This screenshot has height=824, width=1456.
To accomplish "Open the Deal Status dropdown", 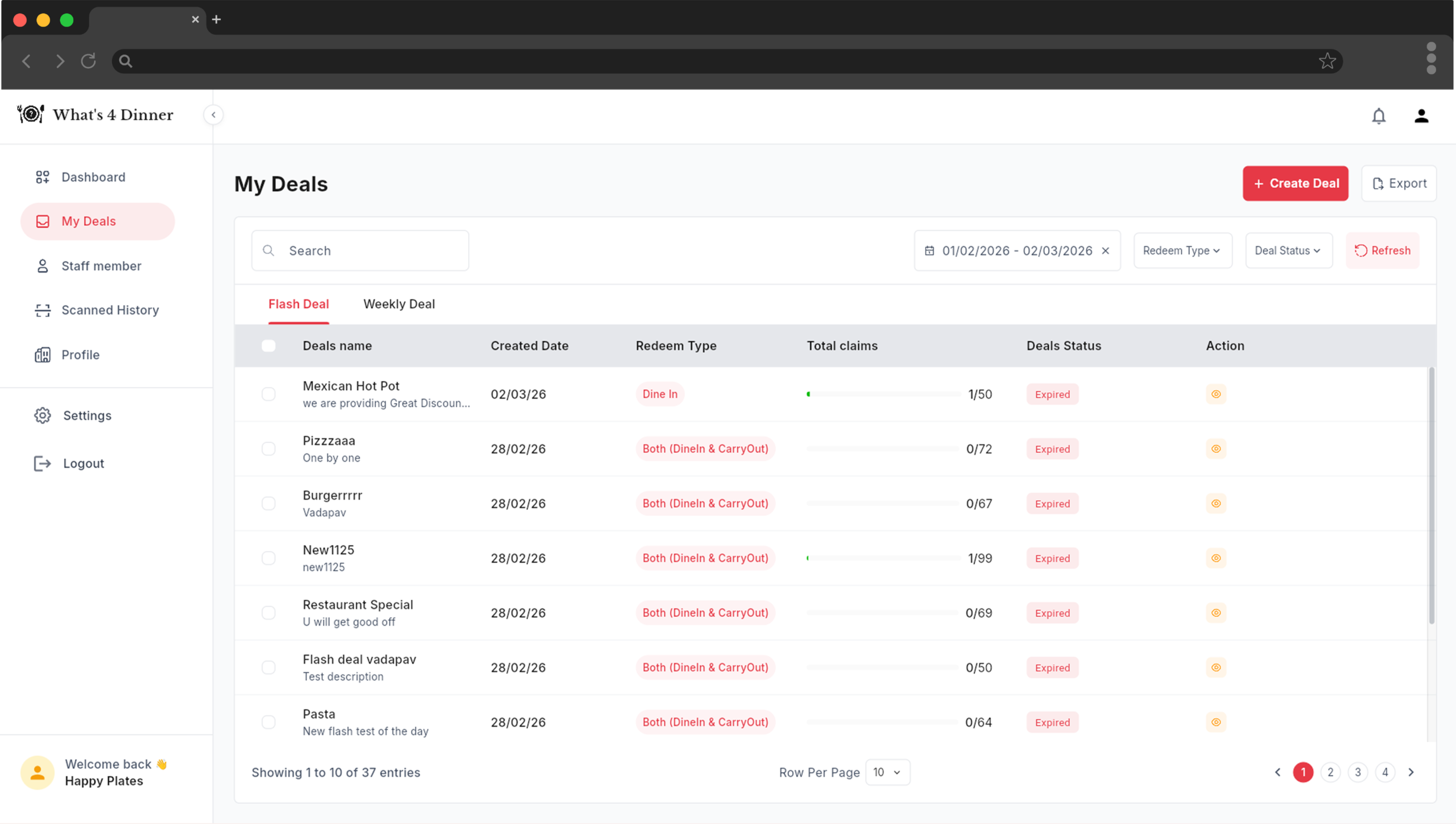I will tap(1288, 250).
